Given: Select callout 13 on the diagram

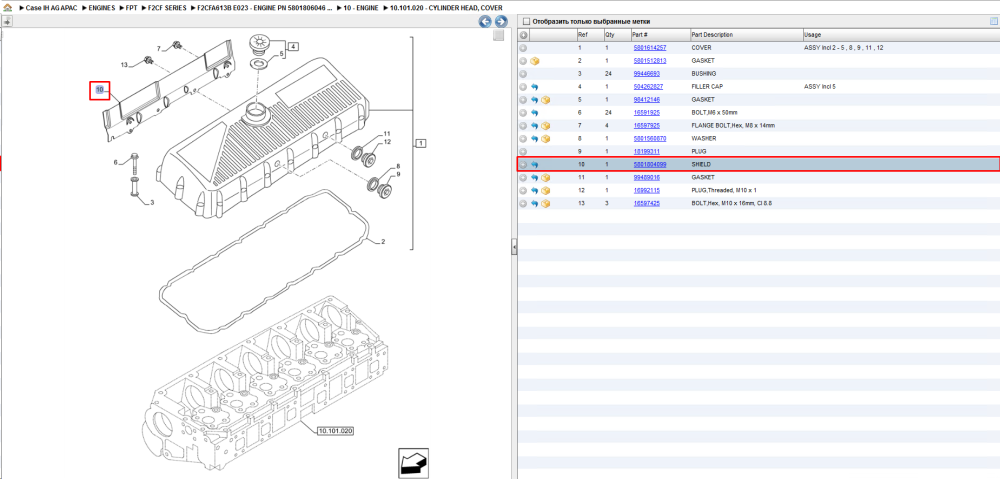Looking at the screenshot, I should tap(125, 64).
